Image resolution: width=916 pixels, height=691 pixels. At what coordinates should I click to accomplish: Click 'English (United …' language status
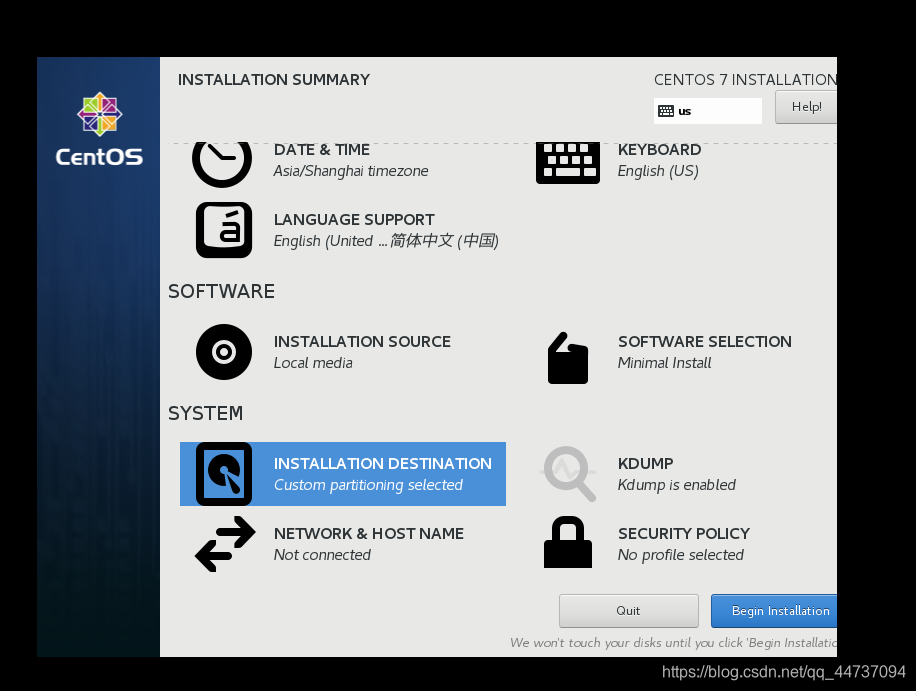pyautogui.click(x=386, y=241)
